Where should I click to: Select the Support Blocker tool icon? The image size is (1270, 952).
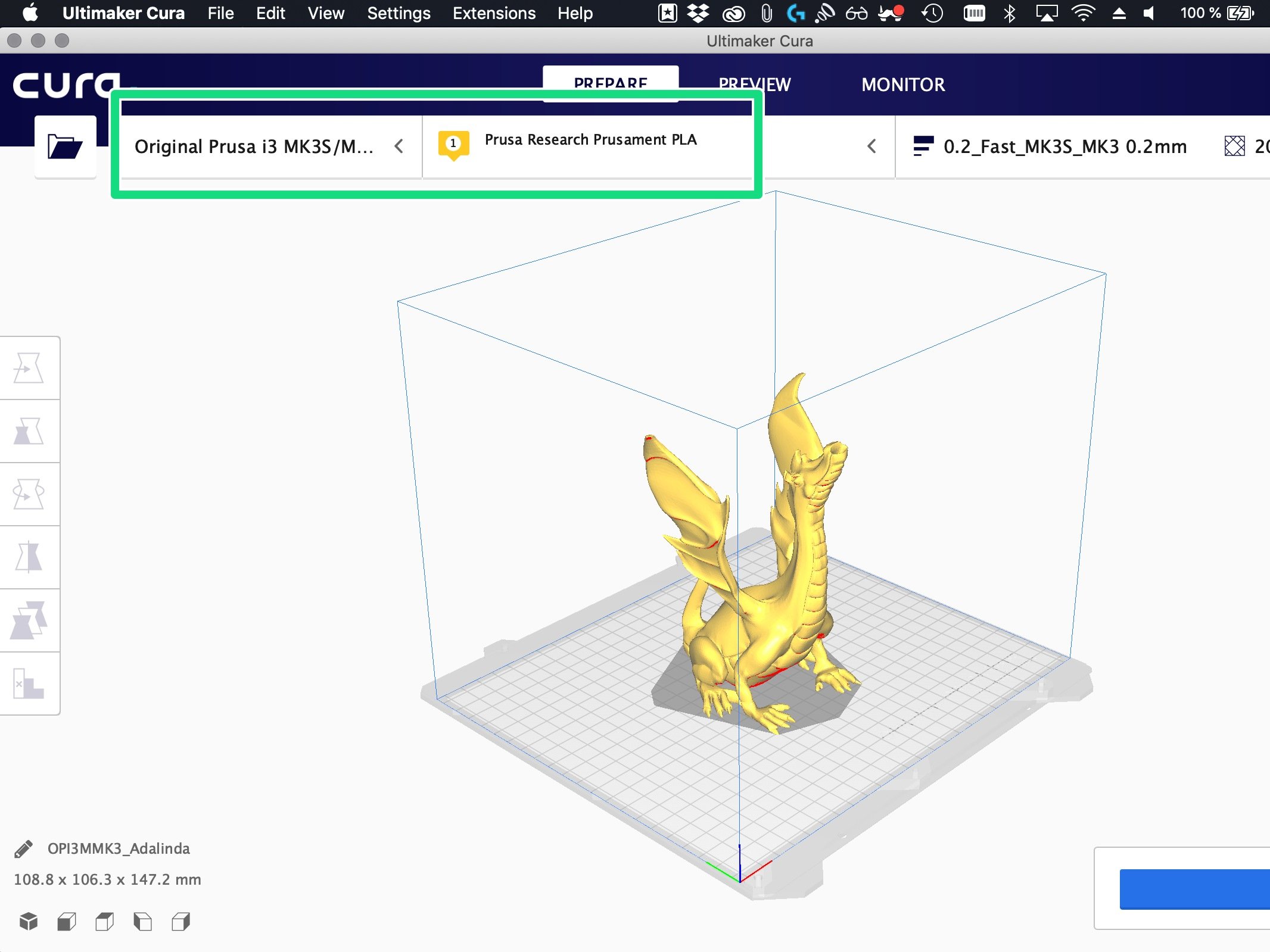coord(28,685)
